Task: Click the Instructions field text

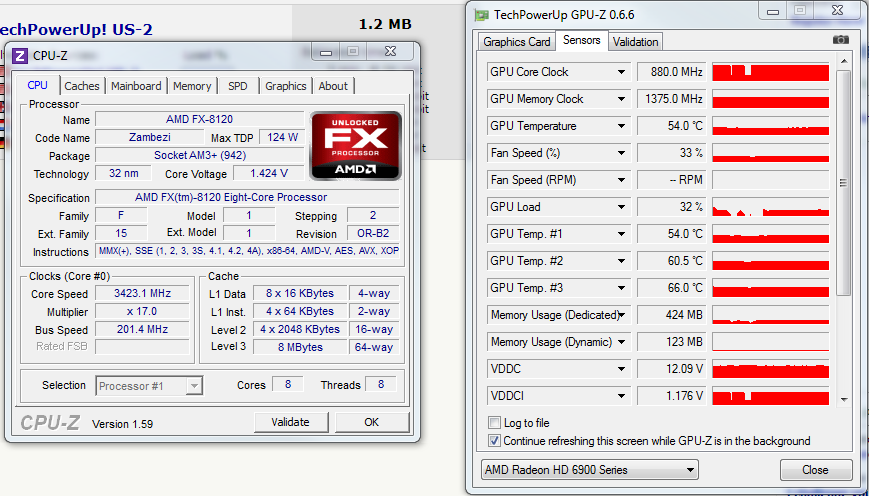Action: 247,251
